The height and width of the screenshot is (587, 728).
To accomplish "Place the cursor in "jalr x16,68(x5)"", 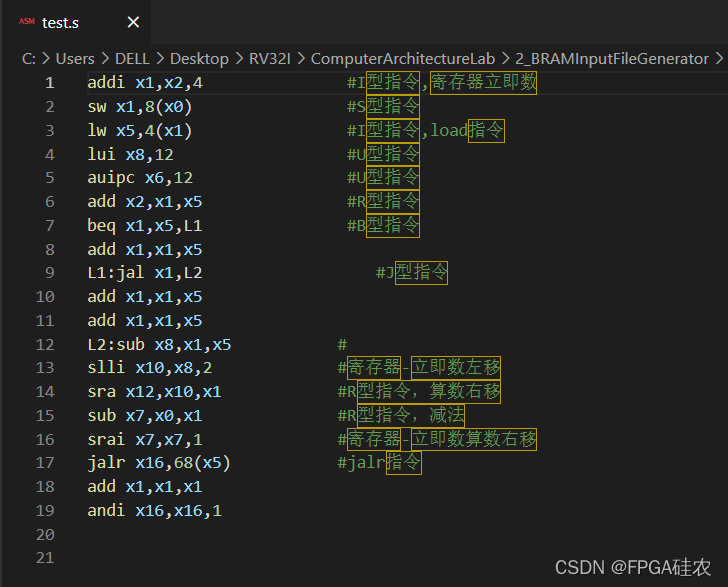I will coord(159,463).
